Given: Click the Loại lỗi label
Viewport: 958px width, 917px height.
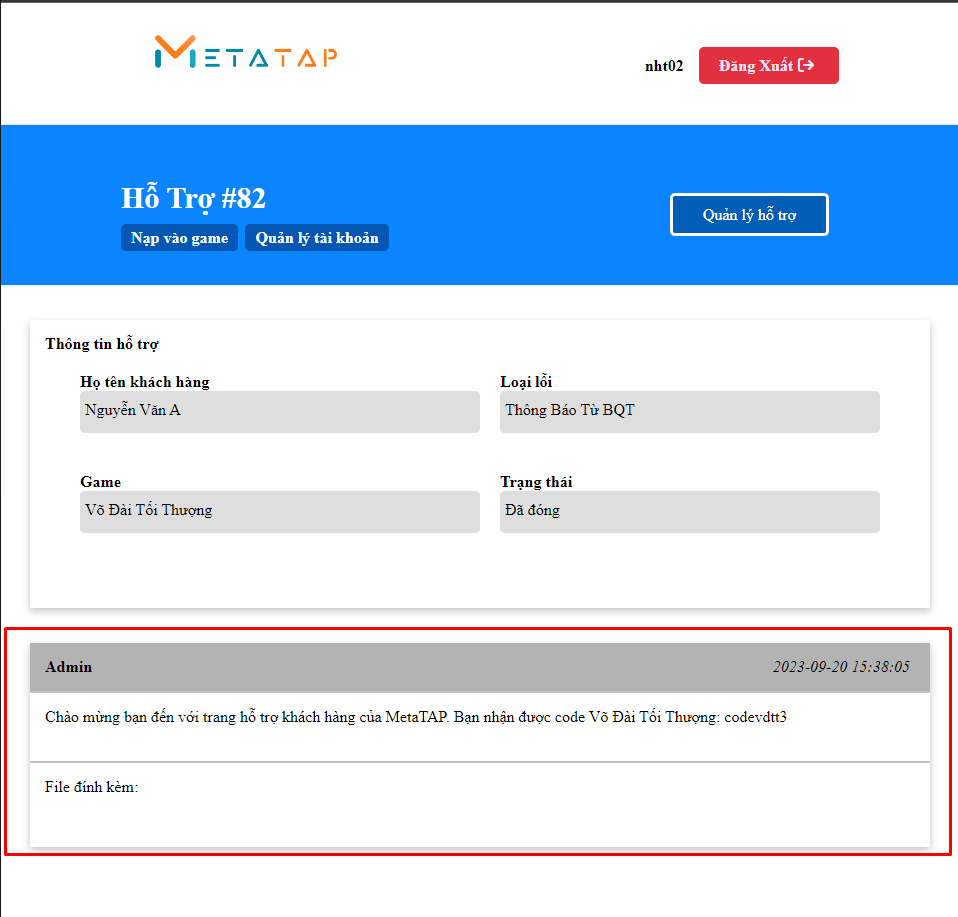Looking at the screenshot, I should (x=526, y=382).
